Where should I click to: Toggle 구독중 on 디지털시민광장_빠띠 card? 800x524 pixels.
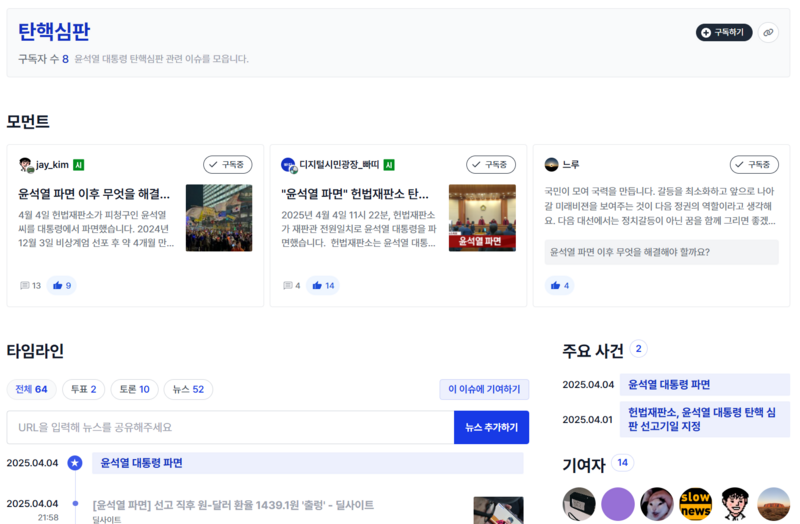point(490,164)
